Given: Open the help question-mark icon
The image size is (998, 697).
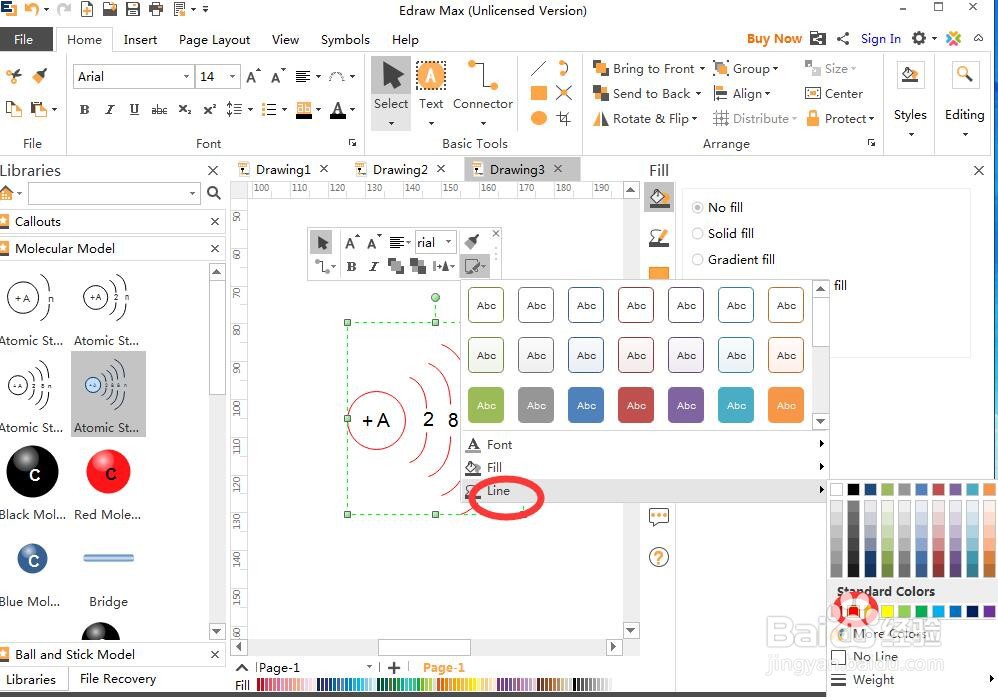Looking at the screenshot, I should click(659, 558).
